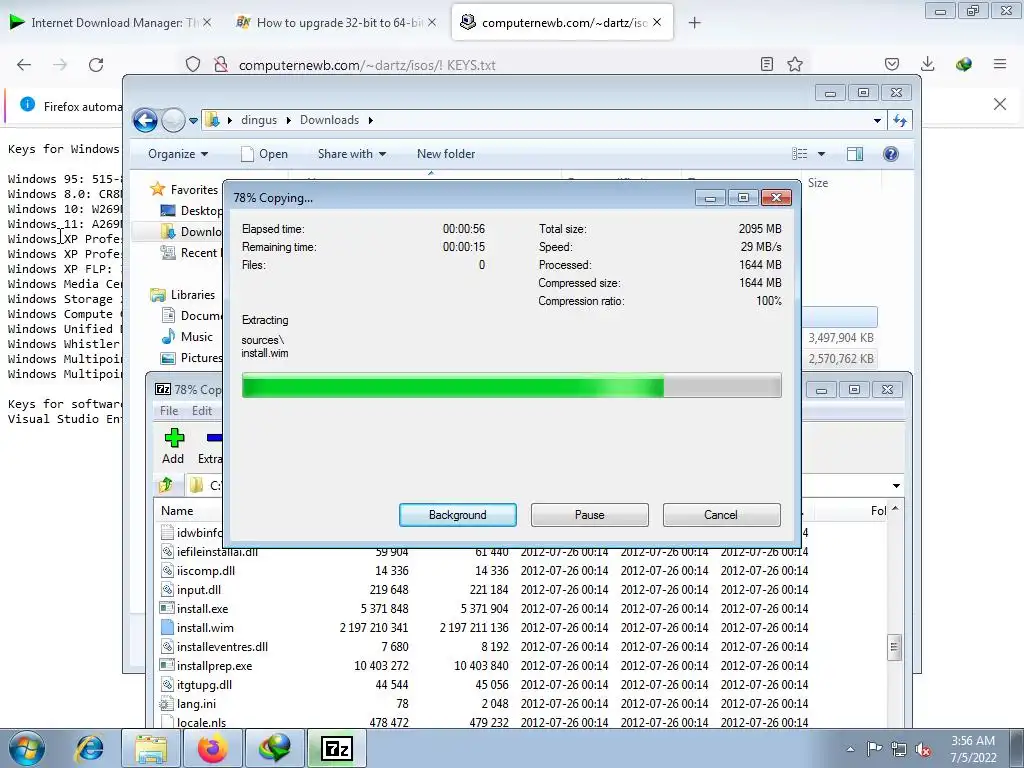Click the extraction progress bar
This screenshot has height=768, width=1024.
point(511,385)
